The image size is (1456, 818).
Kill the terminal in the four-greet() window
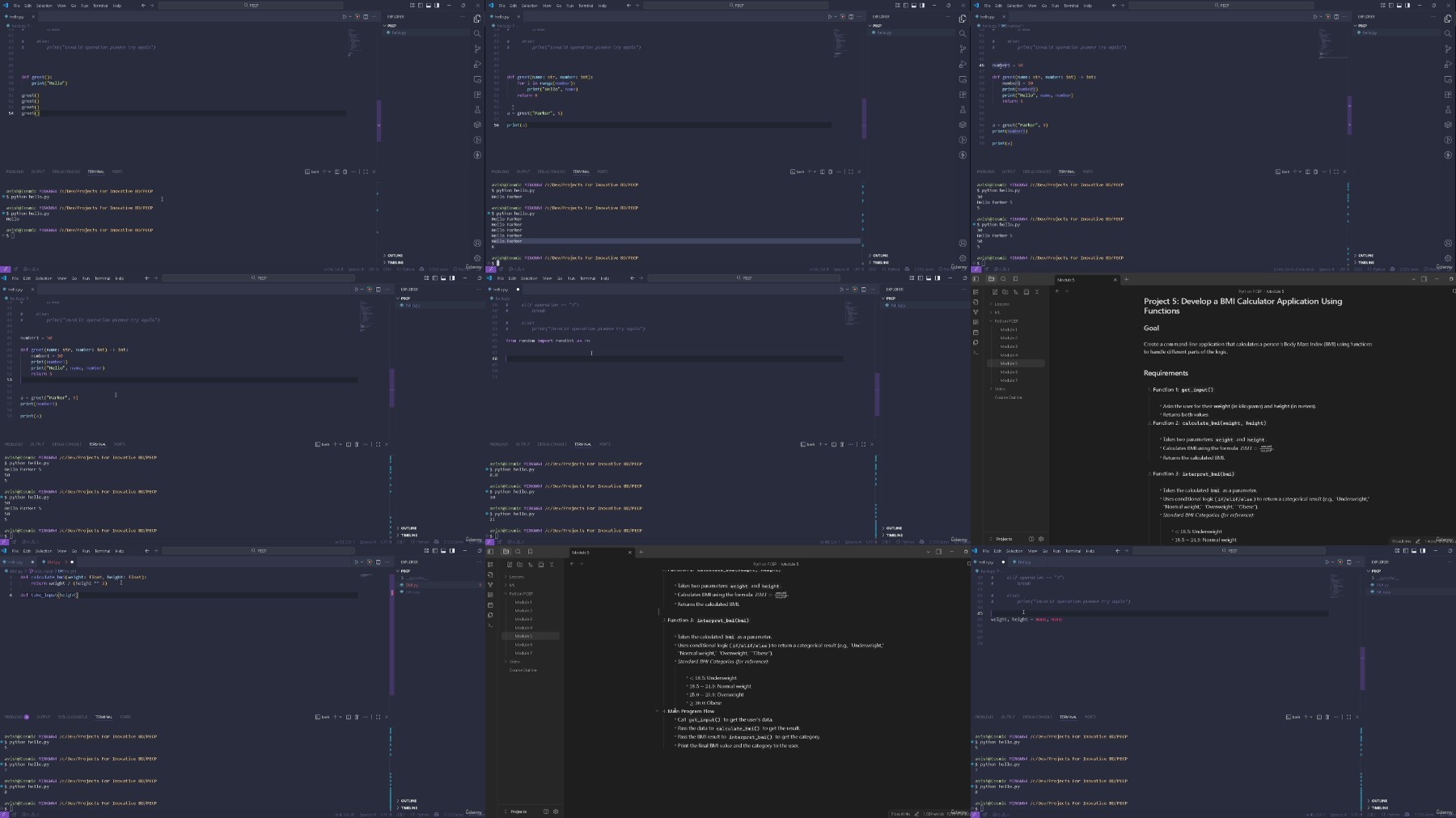click(x=345, y=172)
